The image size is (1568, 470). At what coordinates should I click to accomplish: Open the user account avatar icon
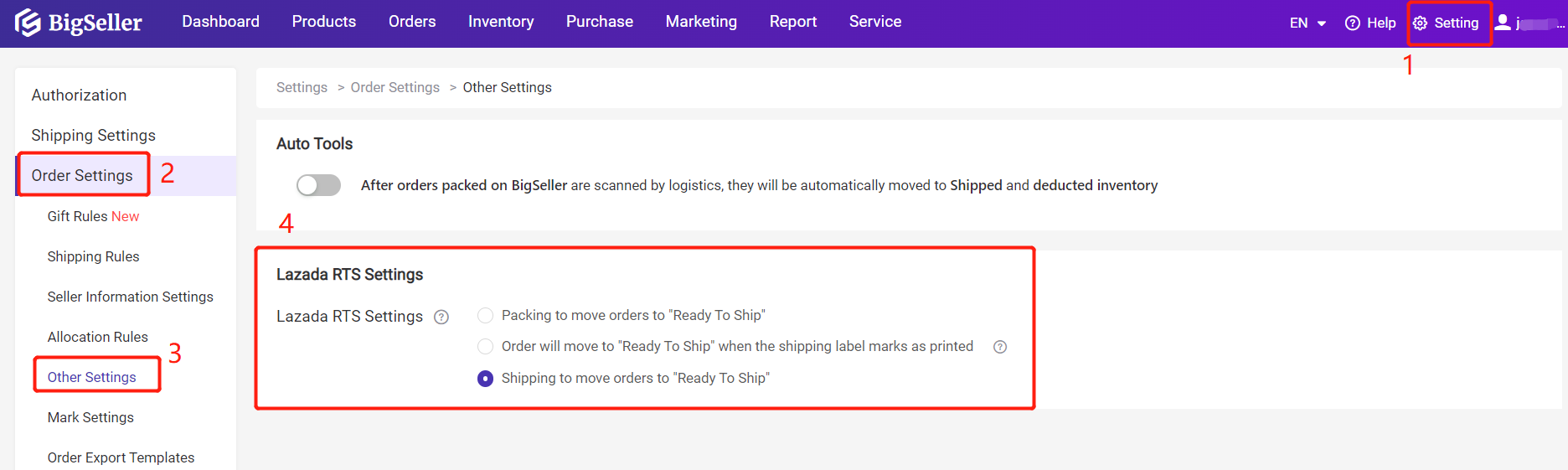point(1503,23)
